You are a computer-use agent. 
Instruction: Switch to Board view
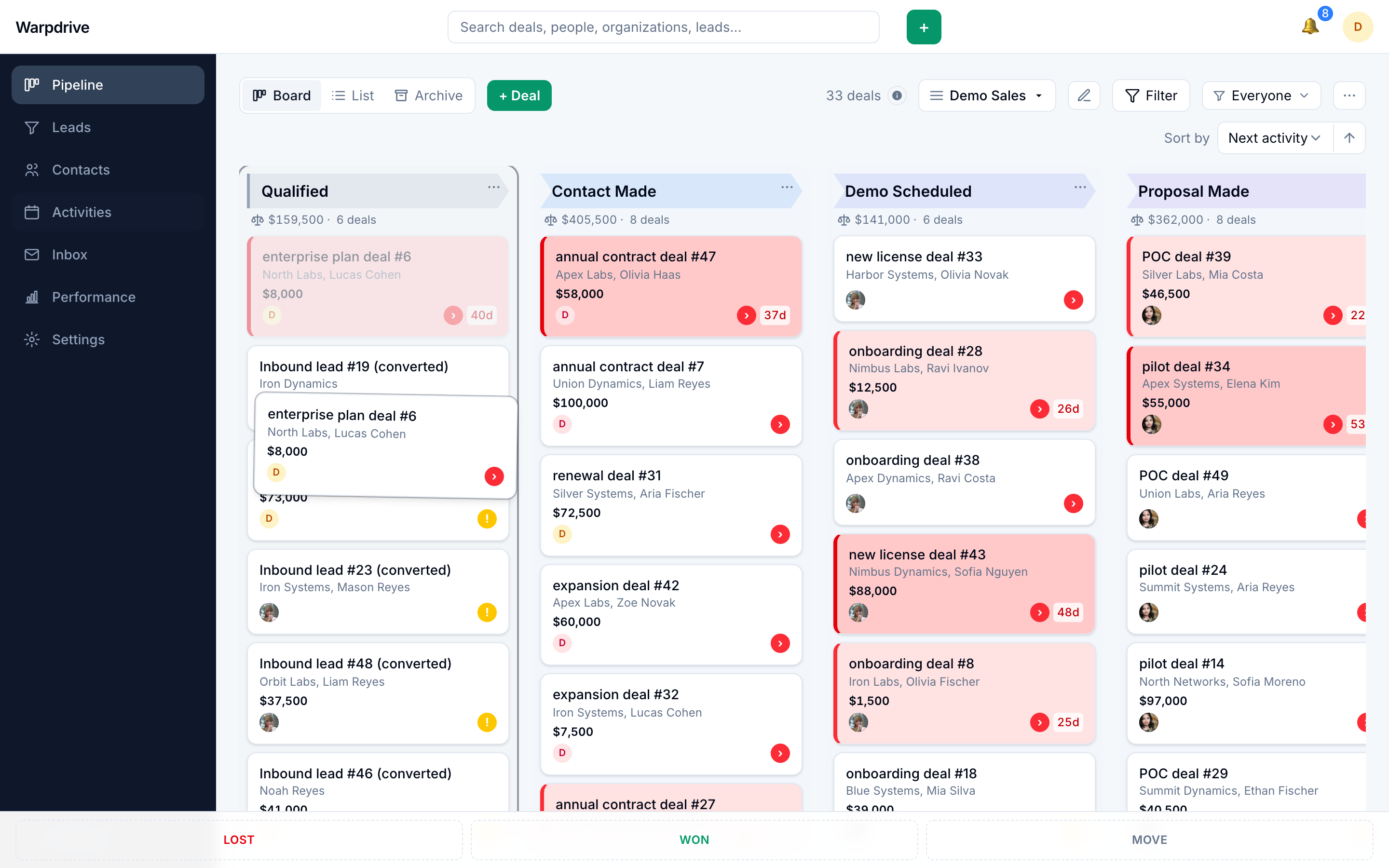282,95
